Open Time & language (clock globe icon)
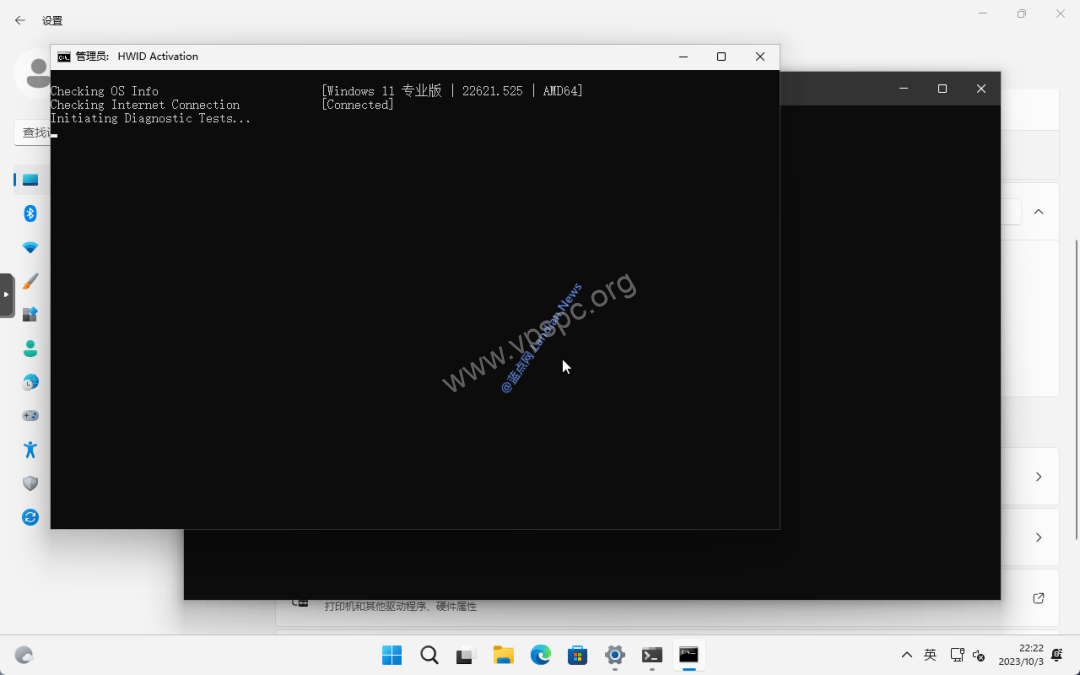The image size is (1080, 675). click(30, 382)
